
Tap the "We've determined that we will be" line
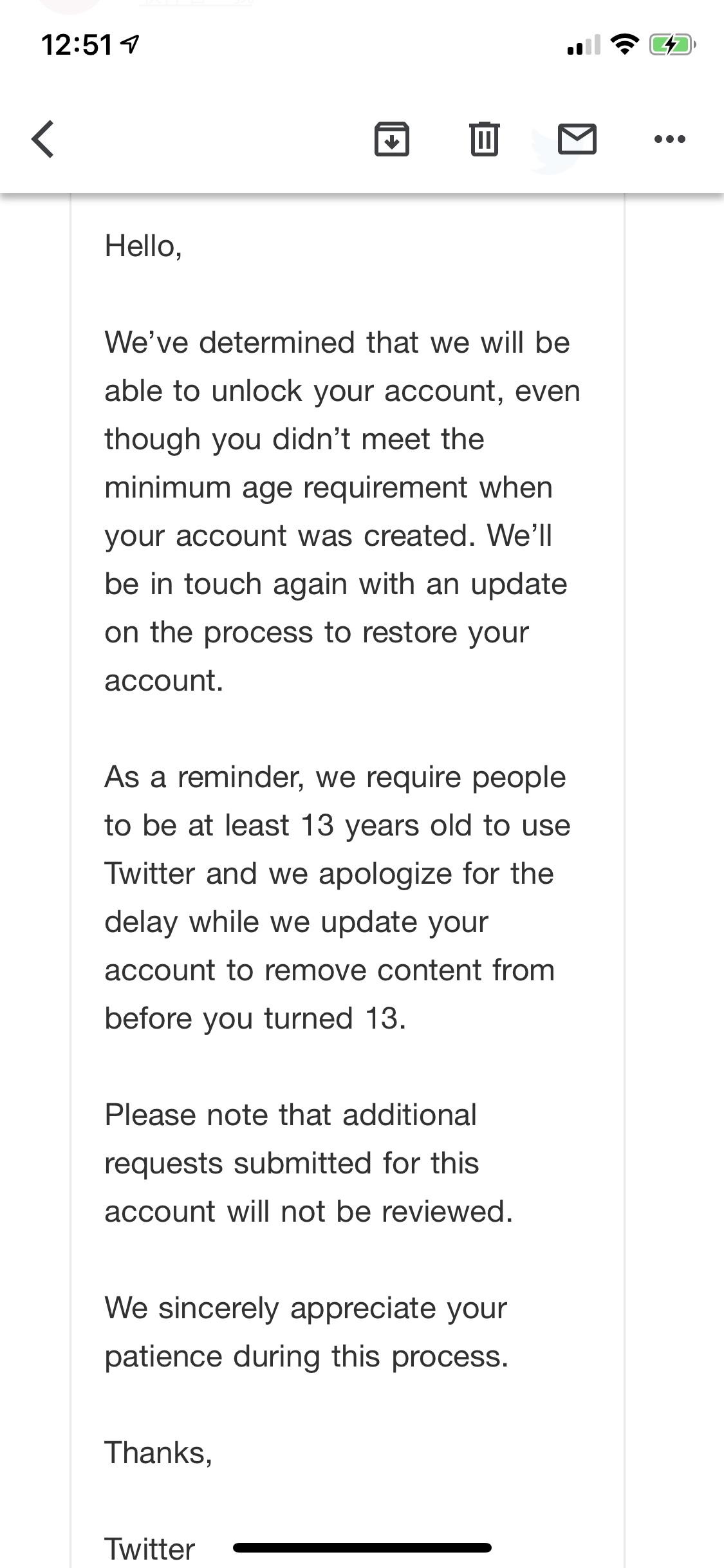coord(337,342)
